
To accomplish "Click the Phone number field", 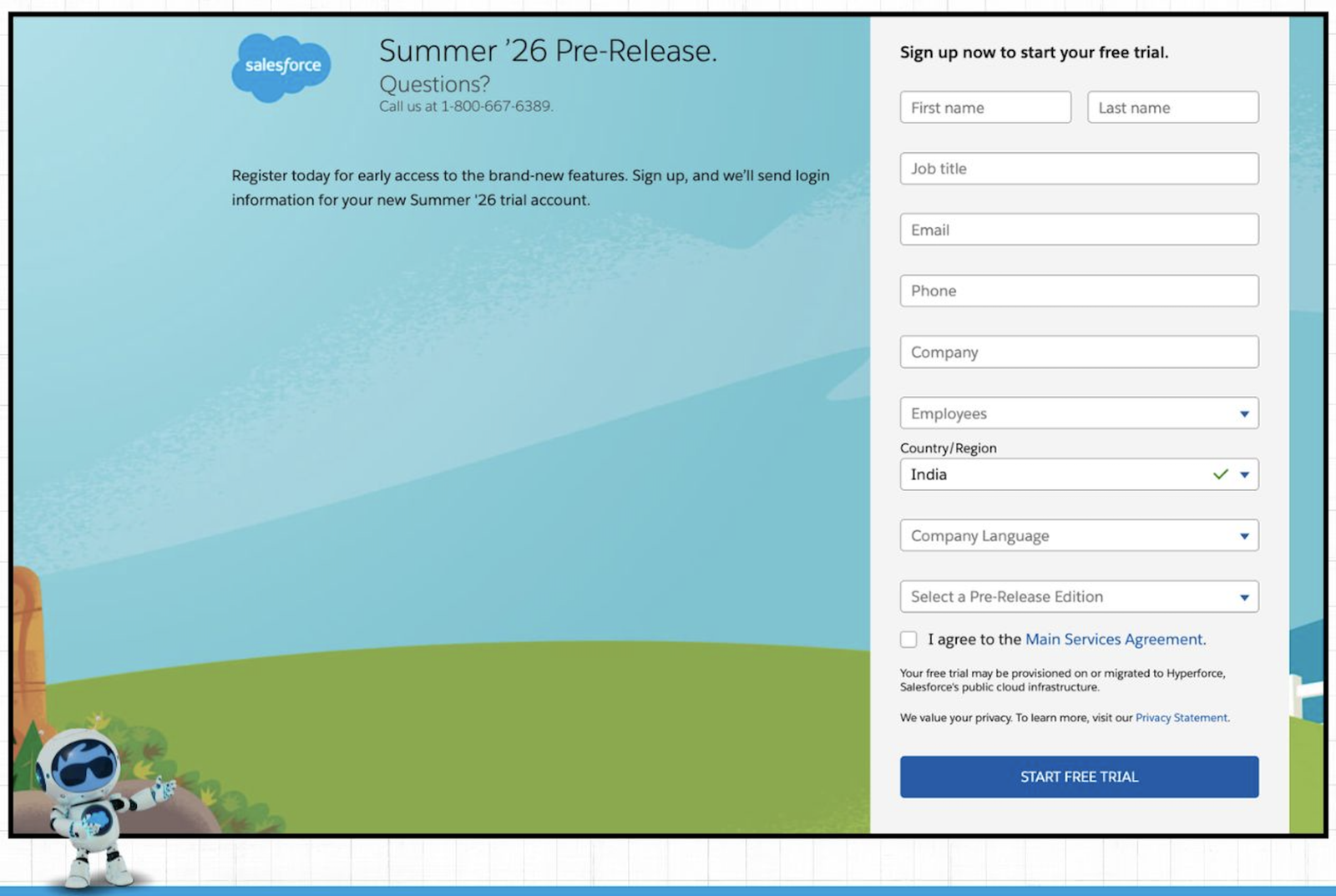I will tap(1078, 291).
